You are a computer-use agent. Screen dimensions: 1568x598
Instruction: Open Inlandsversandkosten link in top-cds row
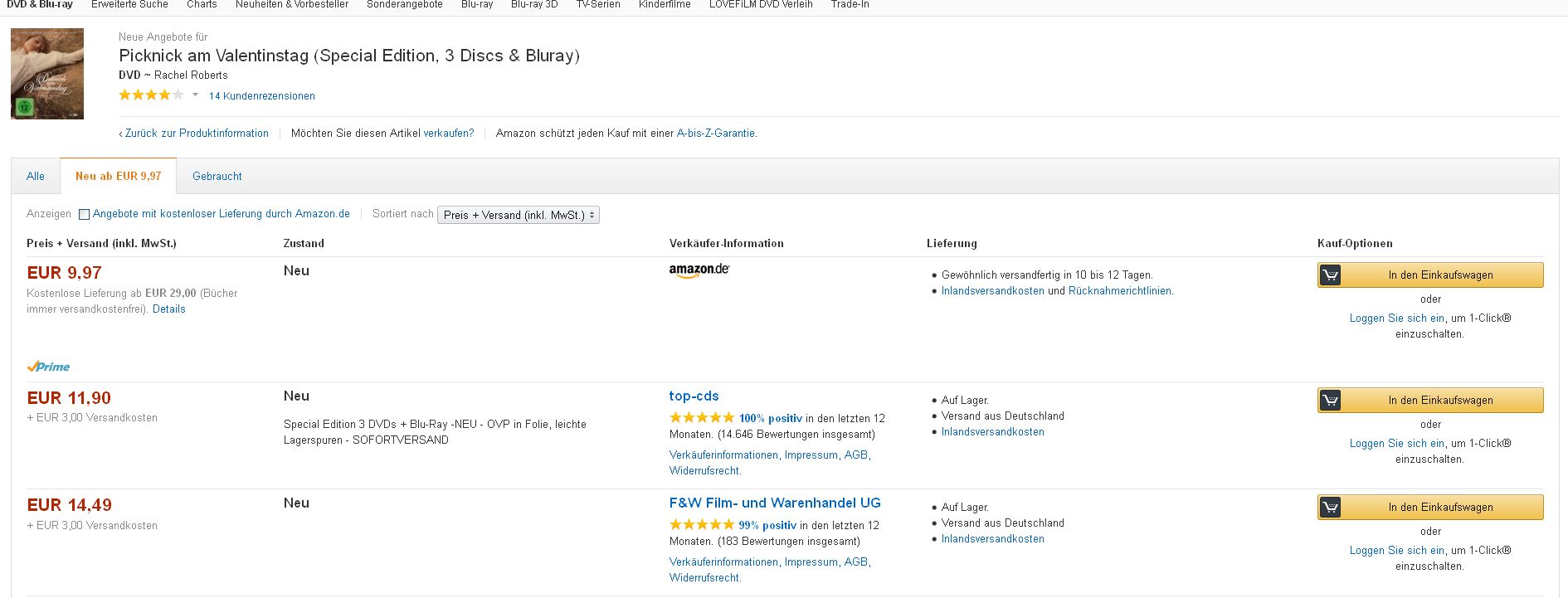pyautogui.click(x=992, y=431)
